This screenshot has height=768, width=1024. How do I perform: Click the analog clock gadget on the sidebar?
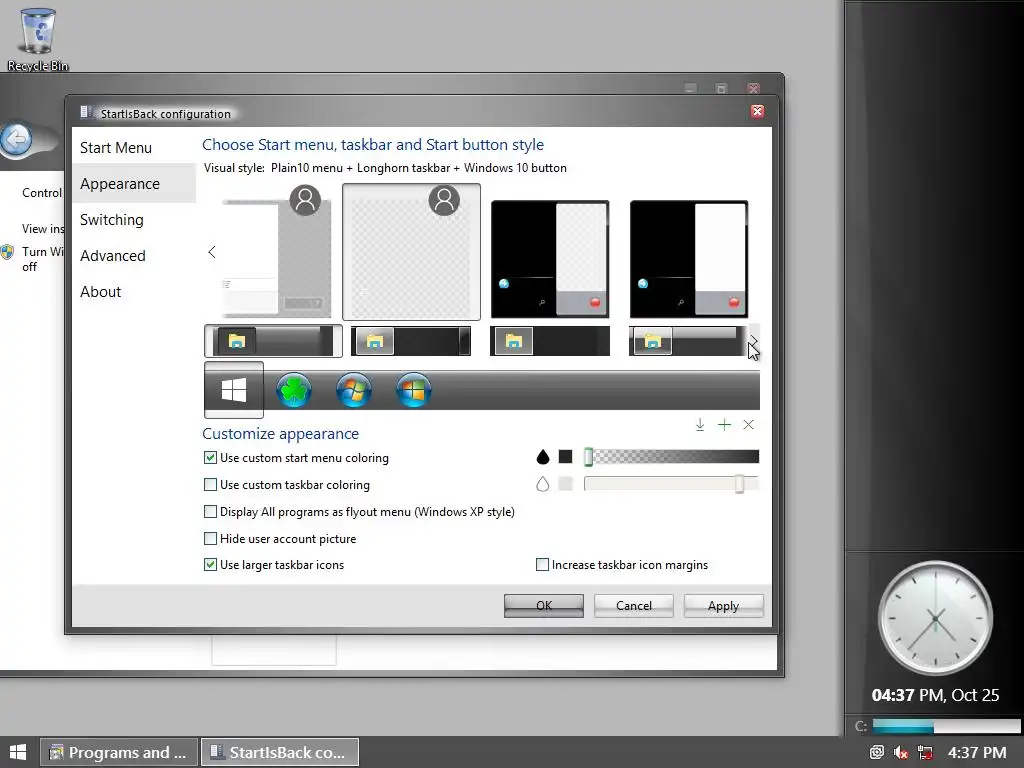coord(935,617)
